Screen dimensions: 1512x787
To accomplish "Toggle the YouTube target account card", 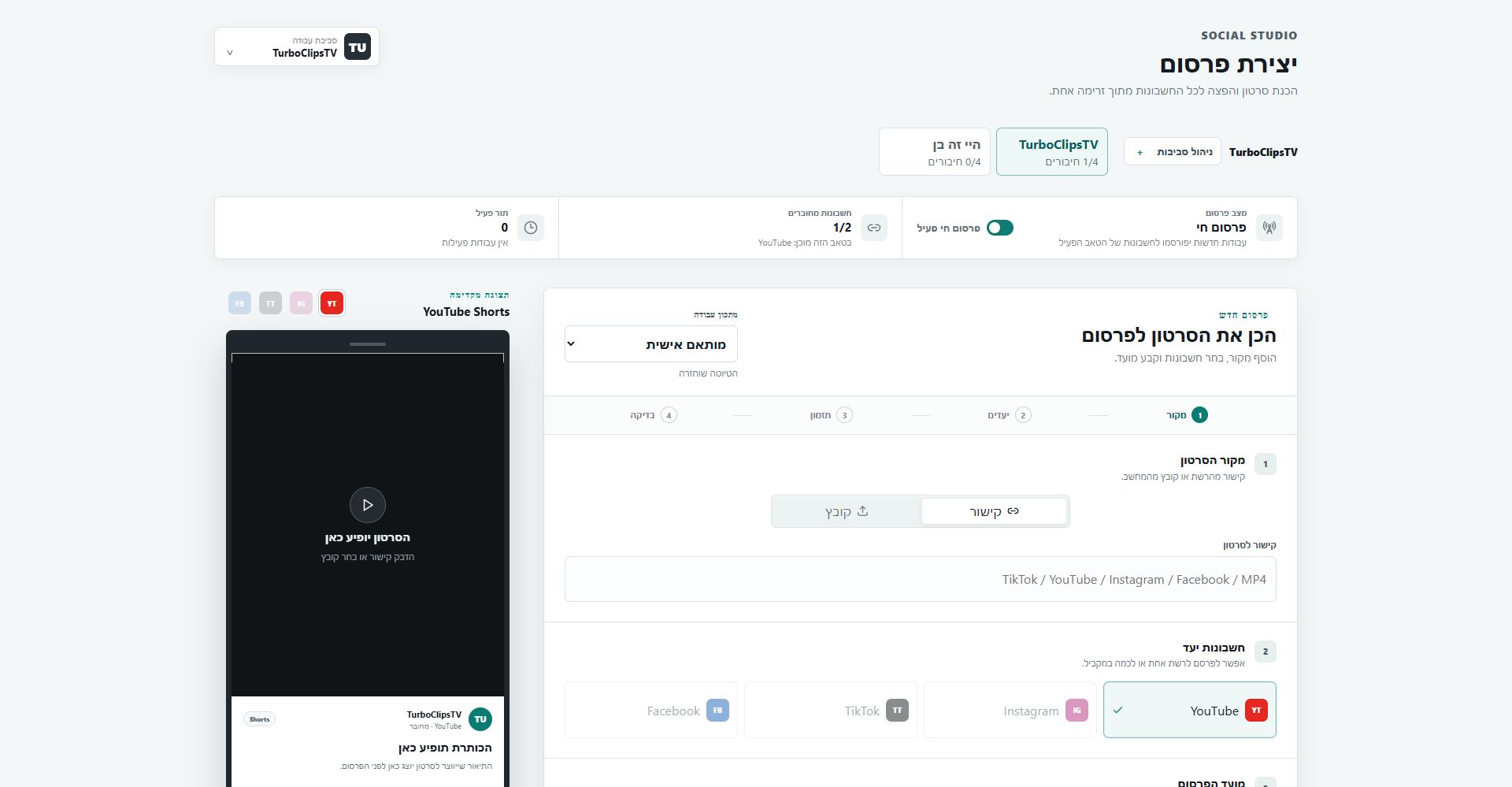I will [x=1190, y=710].
